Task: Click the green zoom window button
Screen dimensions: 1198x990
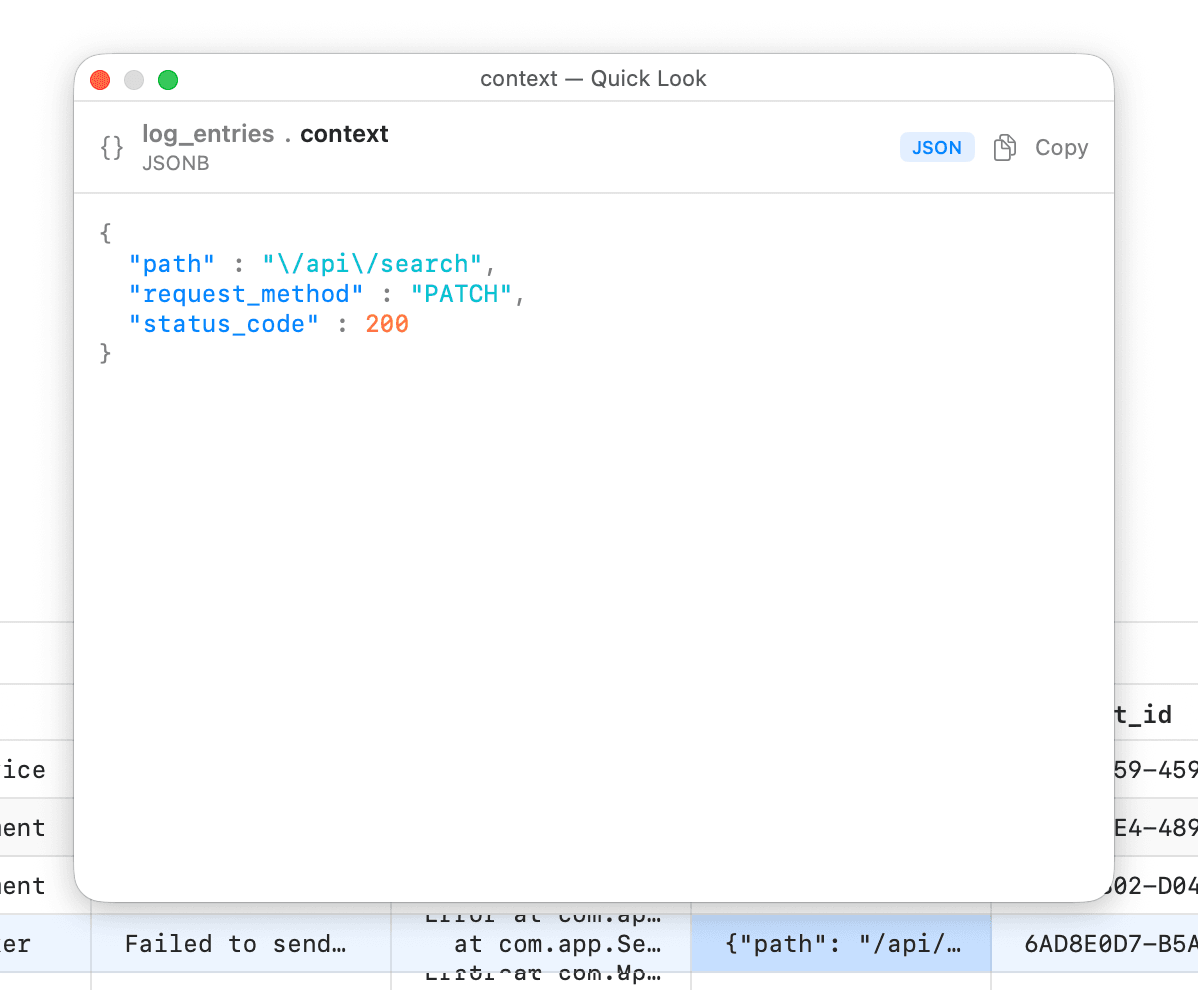Action: tap(168, 80)
